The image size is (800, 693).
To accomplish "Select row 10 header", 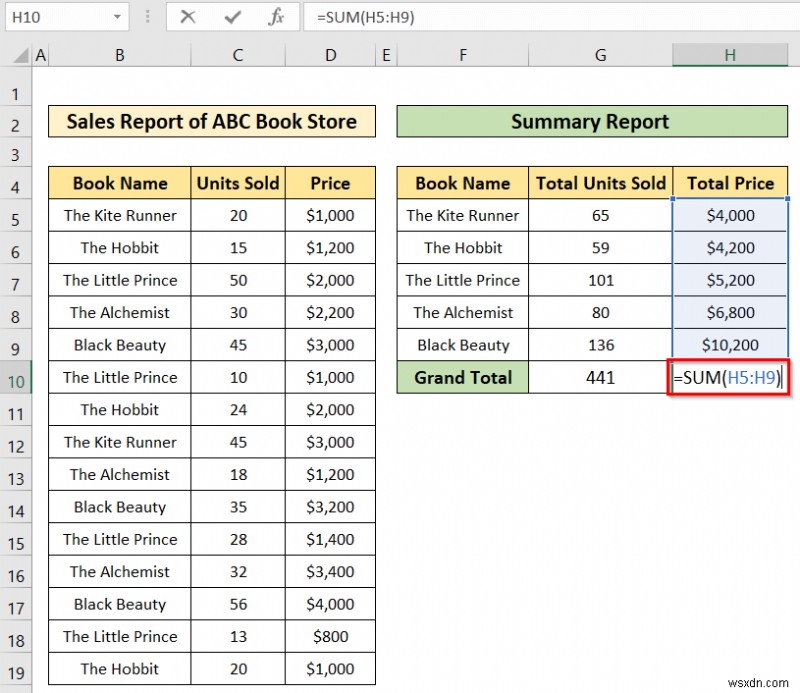I will pyautogui.click(x=17, y=378).
